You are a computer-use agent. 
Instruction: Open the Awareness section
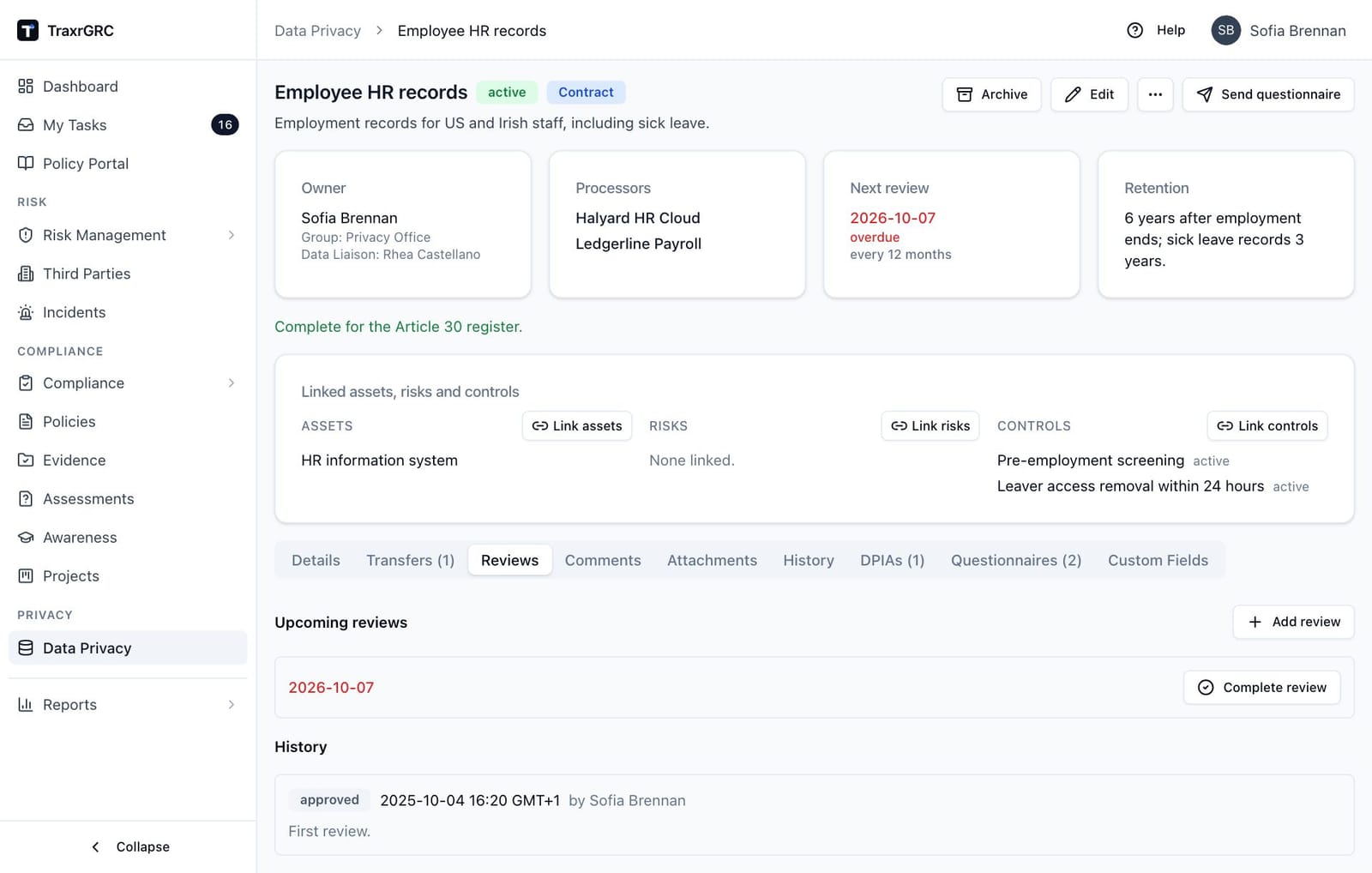[128, 538]
